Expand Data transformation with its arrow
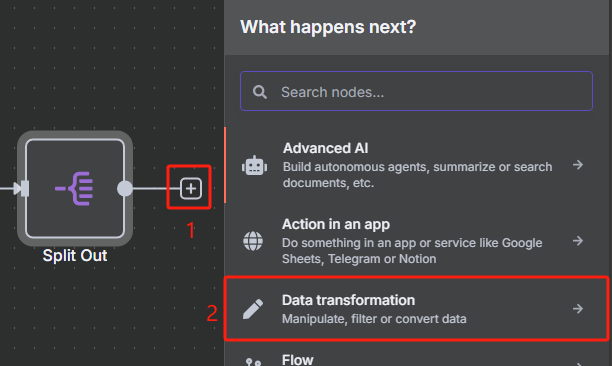This screenshot has height=366, width=612. click(578, 309)
